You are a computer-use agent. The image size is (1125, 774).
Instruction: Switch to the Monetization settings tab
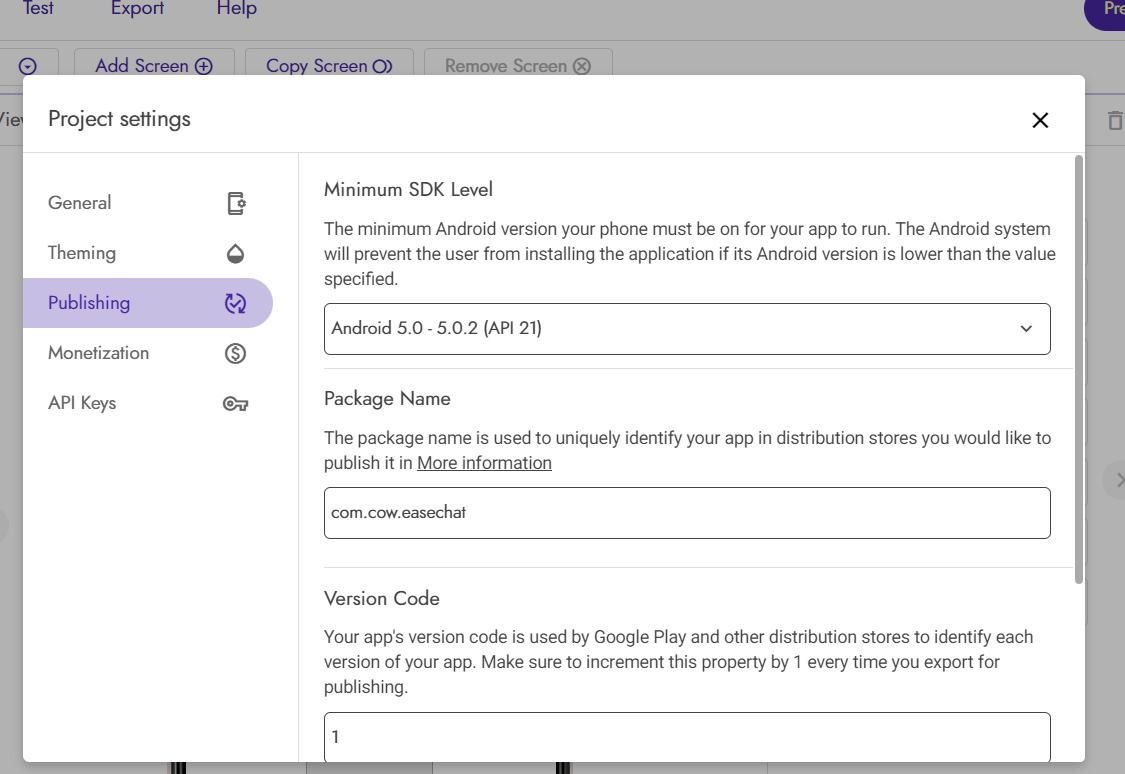tap(98, 353)
